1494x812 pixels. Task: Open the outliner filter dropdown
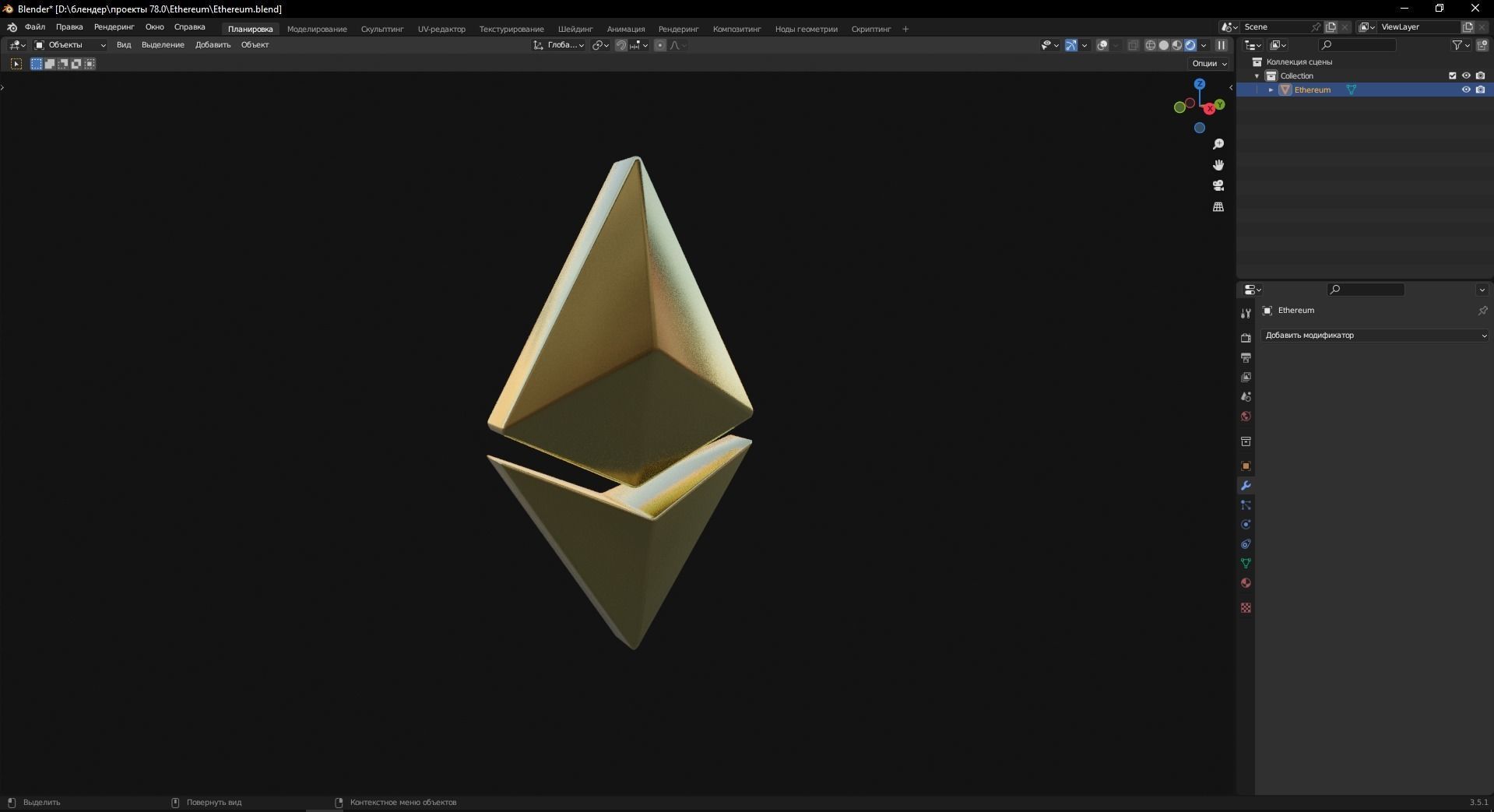pos(1461,45)
